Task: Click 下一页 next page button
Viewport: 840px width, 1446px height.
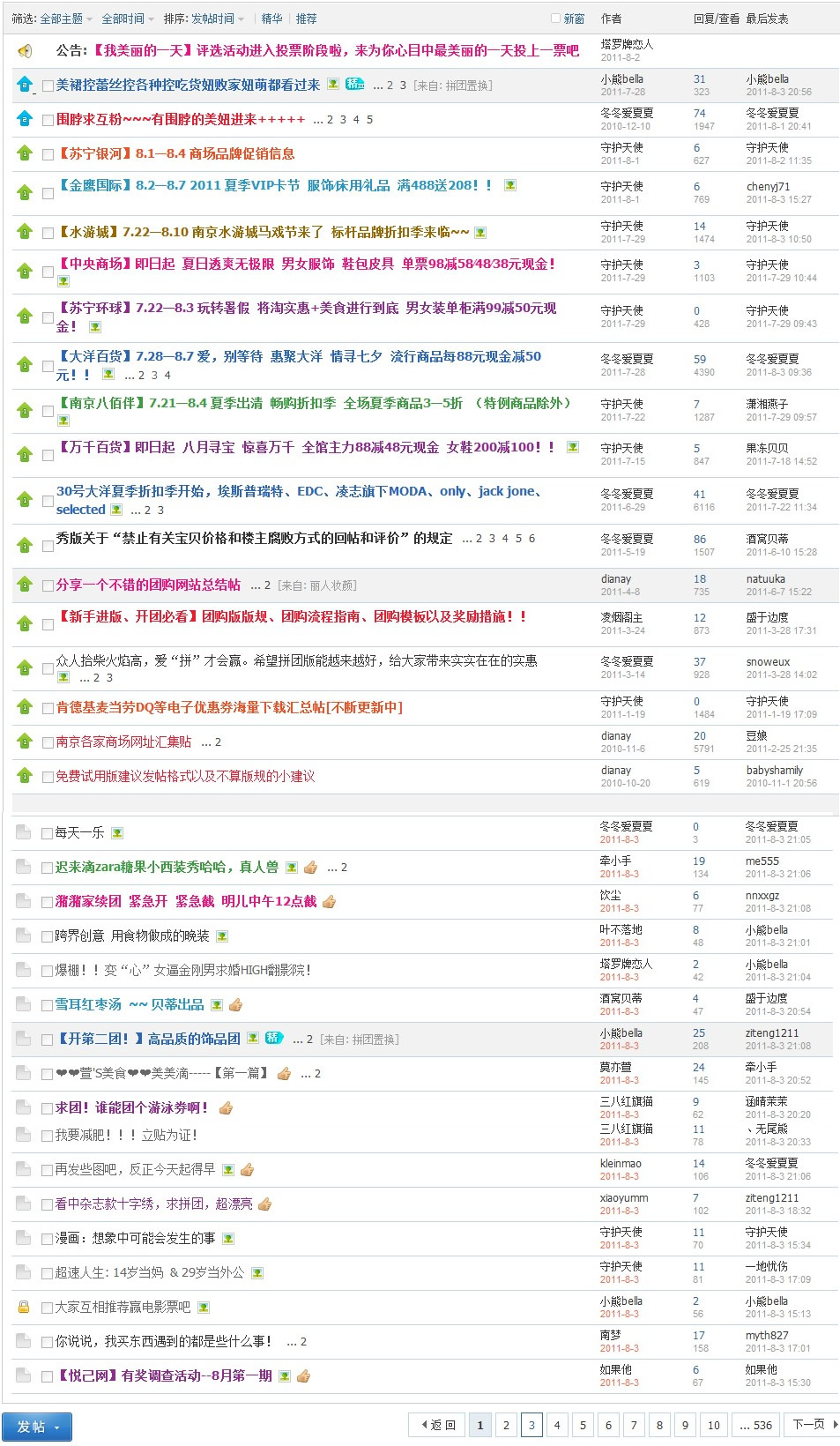Action: [813, 1425]
